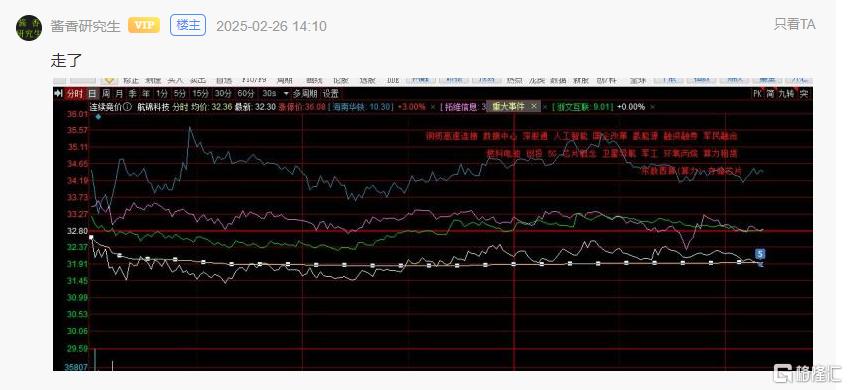Screen dimensions: 848x390
Task: Click the panel collapse arrow beside 分时
Action: [x=58, y=94]
